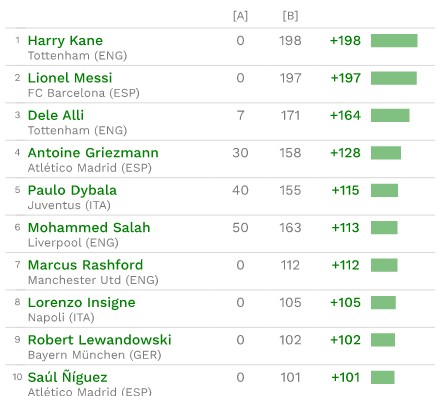Open Saúl Ñíguez player link

(x=68, y=377)
